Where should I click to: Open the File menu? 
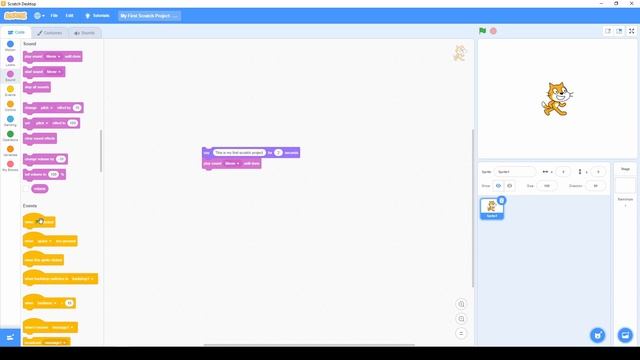[x=54, y=16]
